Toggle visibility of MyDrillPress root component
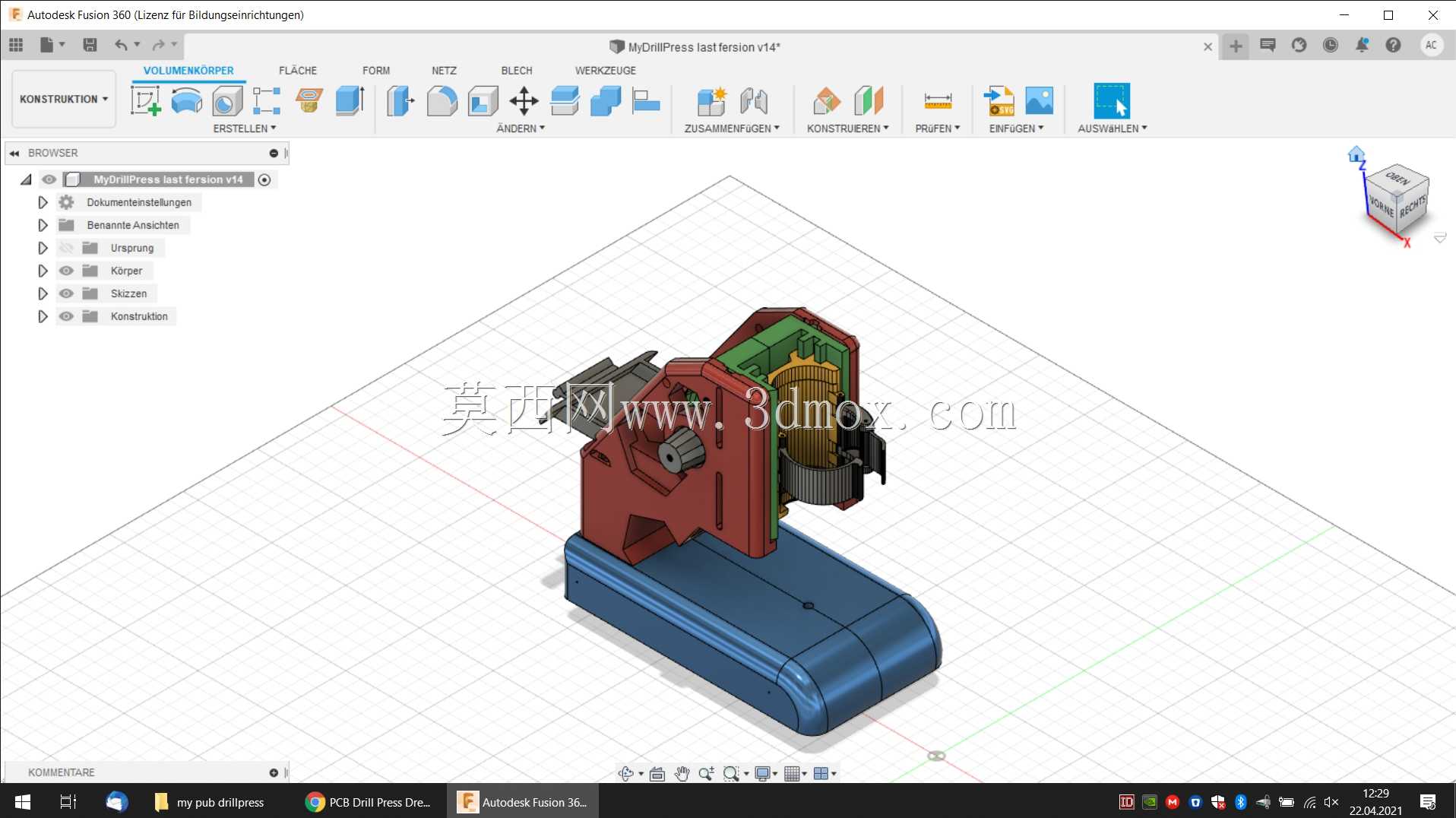This screenshot has width=1456, height=818. (x=49, y=179)
